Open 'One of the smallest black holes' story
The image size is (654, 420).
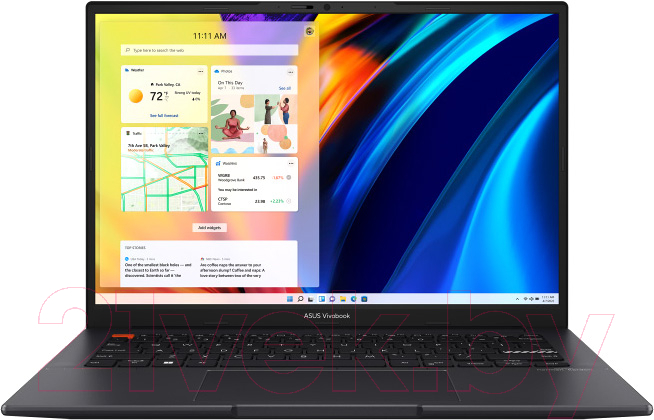pos(158,270)
